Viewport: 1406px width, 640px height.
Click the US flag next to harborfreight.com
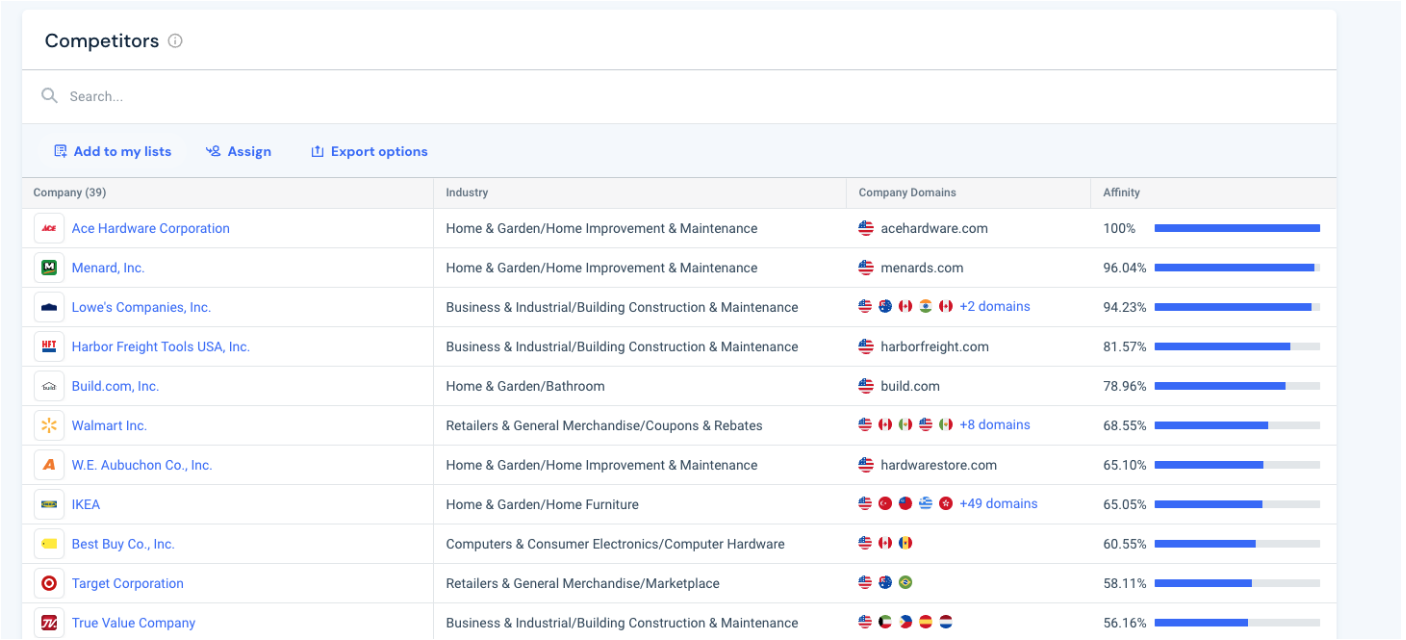(866, 347)
